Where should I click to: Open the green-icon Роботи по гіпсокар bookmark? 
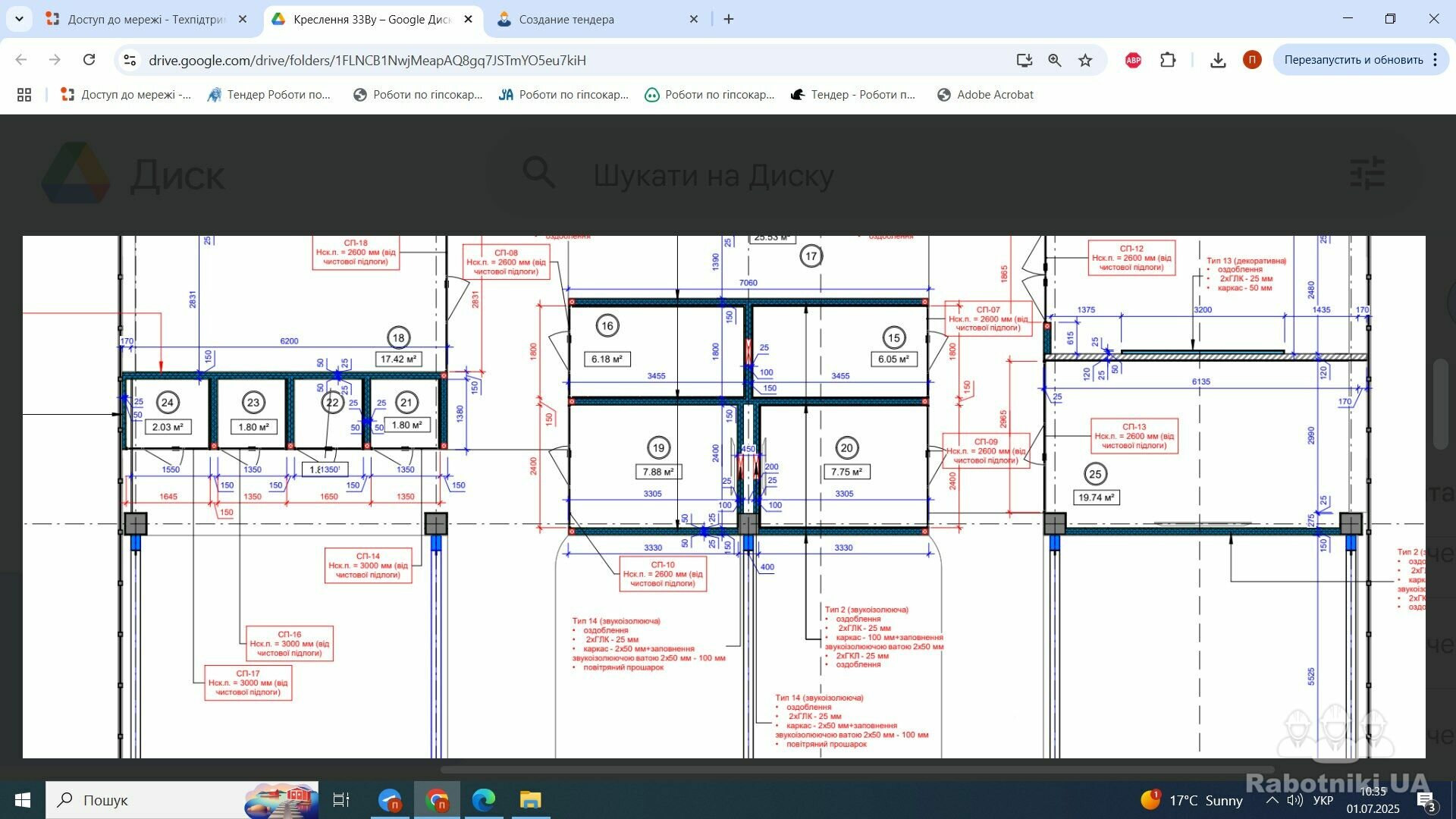tap(709, 95)
